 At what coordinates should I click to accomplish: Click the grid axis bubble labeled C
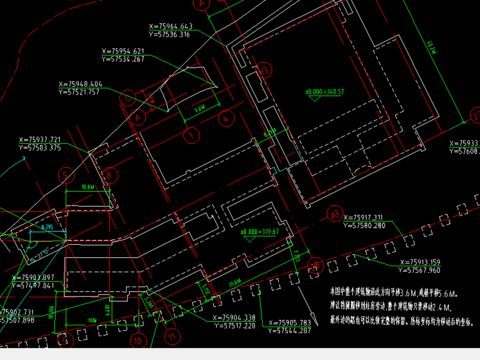[128, 98]
